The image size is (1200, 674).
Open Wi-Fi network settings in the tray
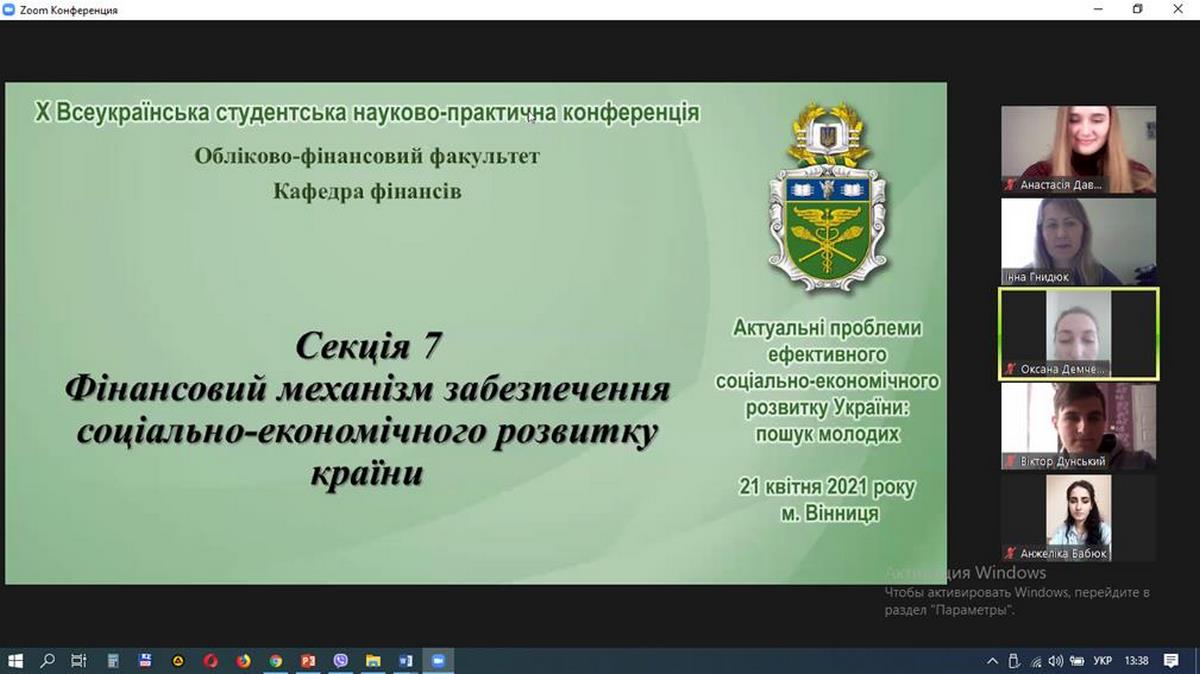coord(1035,661)
